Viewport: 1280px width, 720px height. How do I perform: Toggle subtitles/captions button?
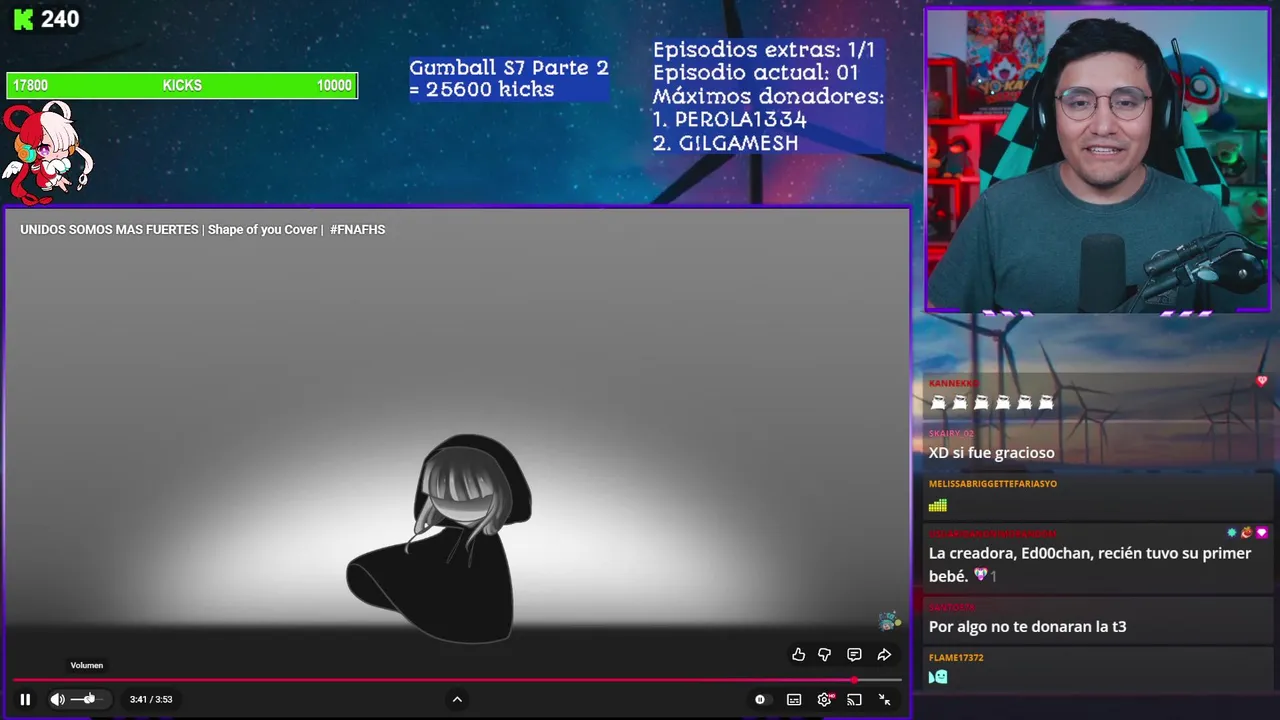pyautogui.click(x=794, y=699)
